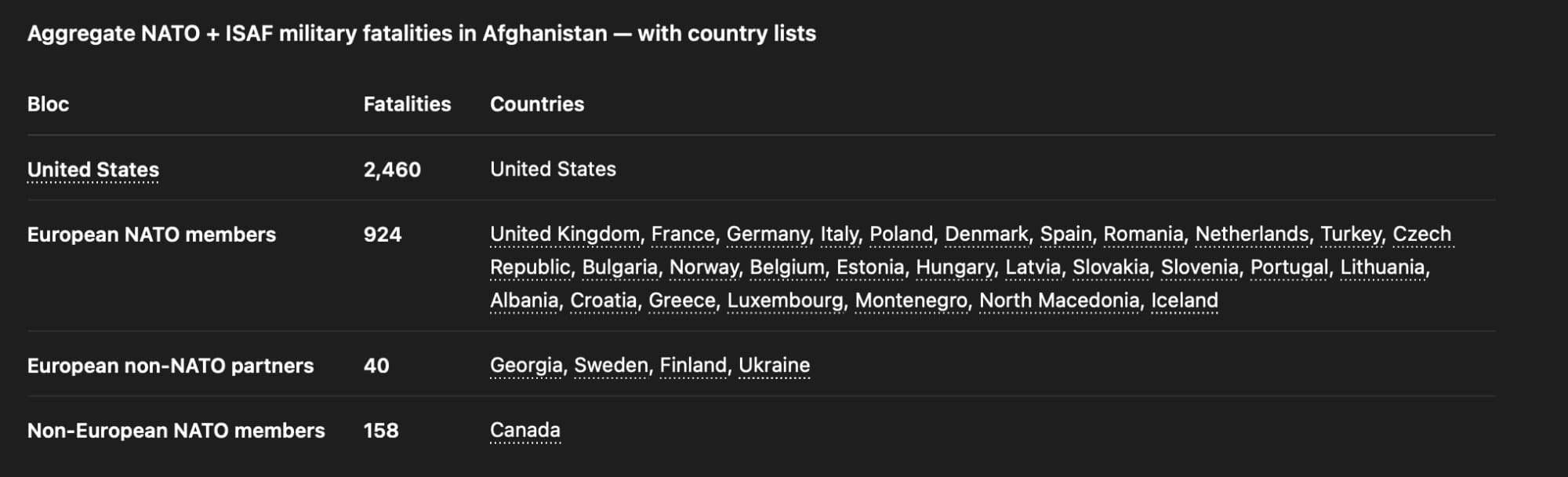1568x477 pixels.
Task: Click the North Macedonia link
Action: tap(1058, 300)
